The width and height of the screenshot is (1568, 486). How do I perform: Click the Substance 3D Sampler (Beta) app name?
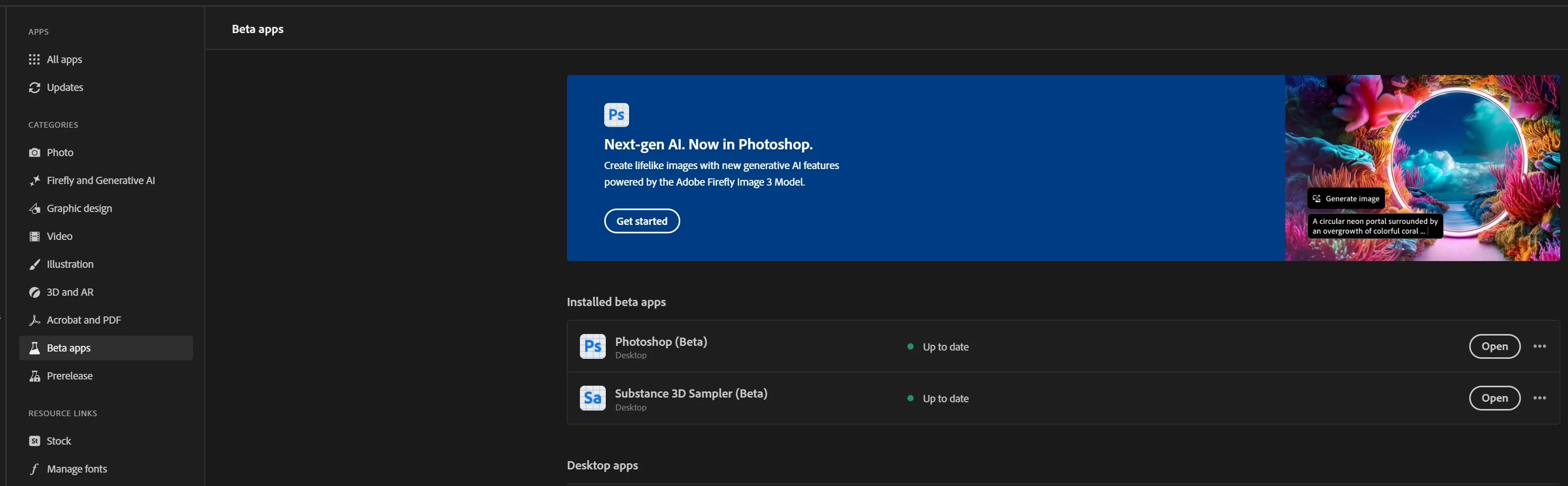691,393
